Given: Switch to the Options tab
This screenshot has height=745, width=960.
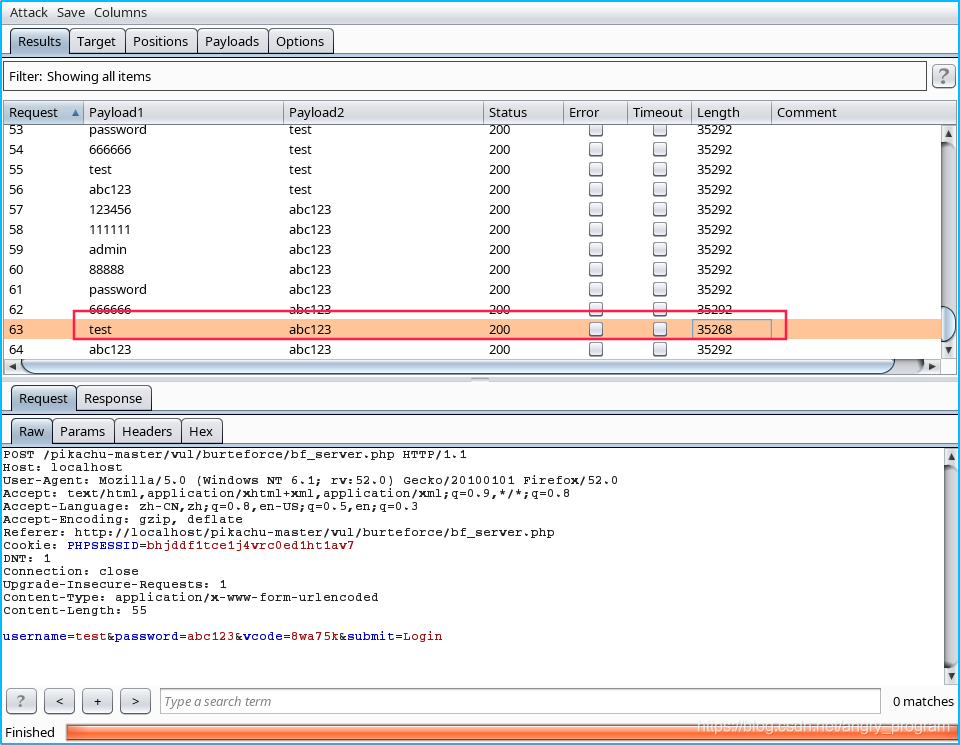Looking at the screenshot, I should [300, 42].
